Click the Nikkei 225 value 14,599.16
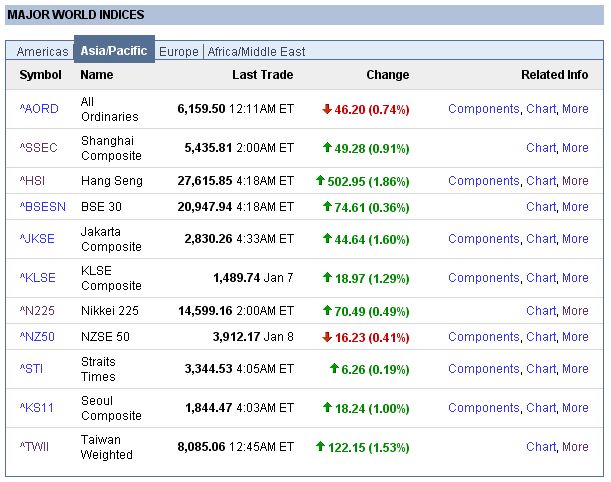Image resolution: width=611 pixels, height=482 pixels. click(205, 311)
